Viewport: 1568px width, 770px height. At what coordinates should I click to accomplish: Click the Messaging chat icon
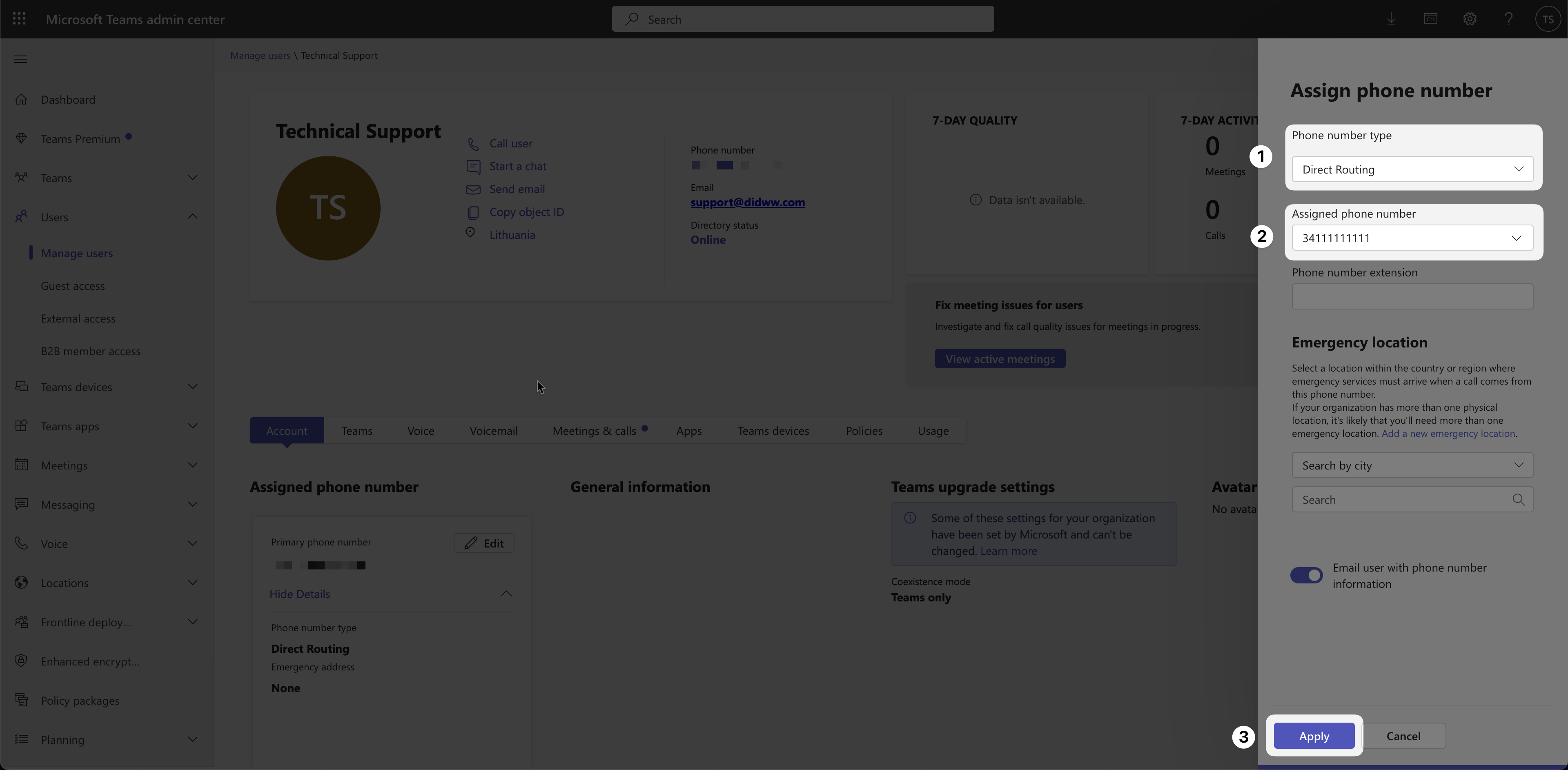[x=21, y=504]
